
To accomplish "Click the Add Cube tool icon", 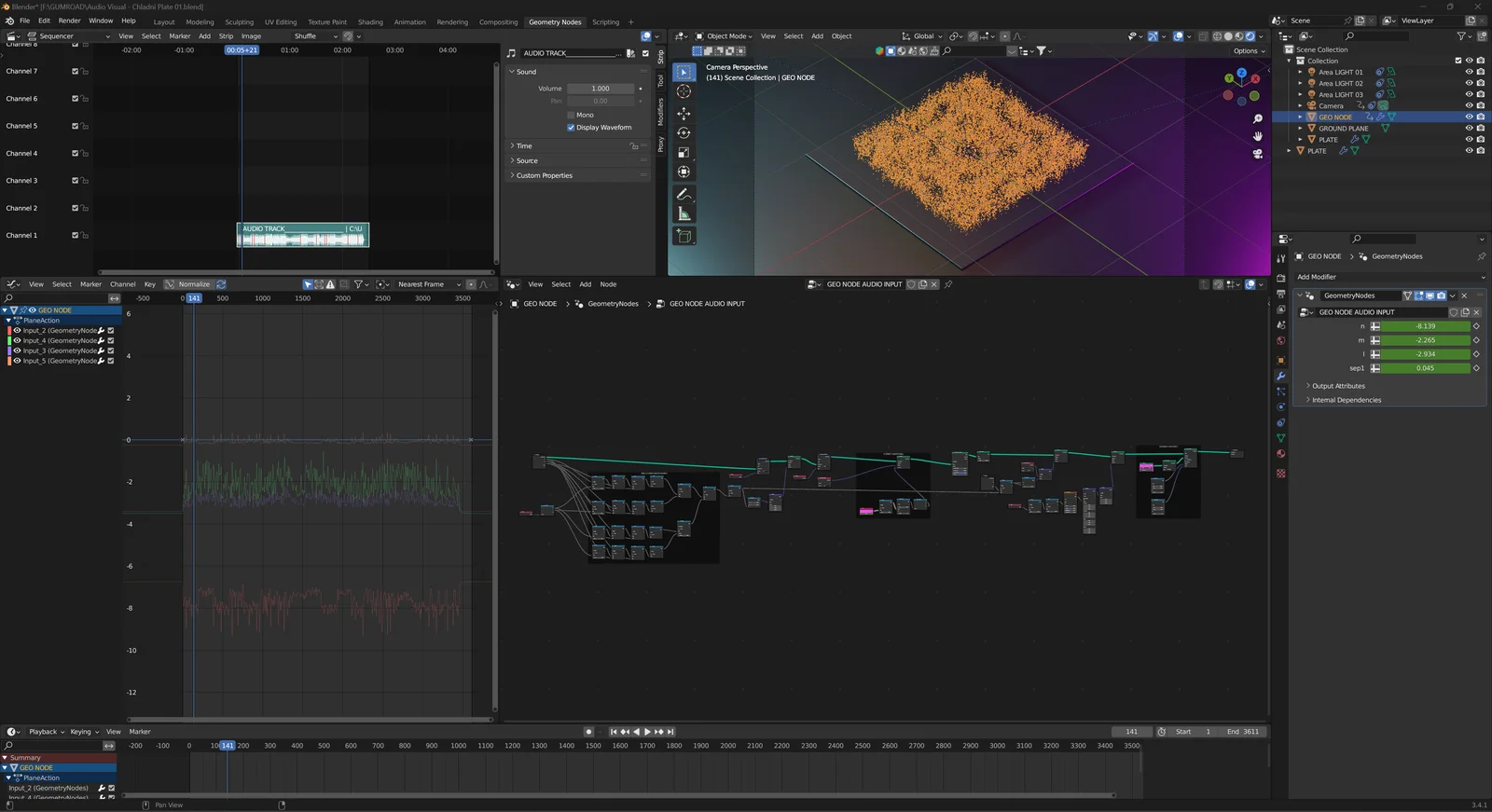I will 684,237.
